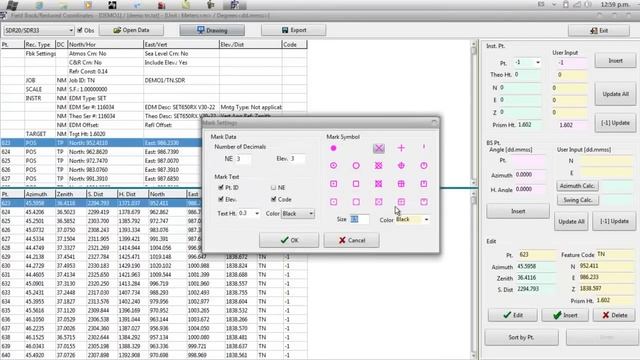Select the circle with crosshair mark symbol
The height and width of the screenshot is (360, 640).
click(x=401, y=166)
